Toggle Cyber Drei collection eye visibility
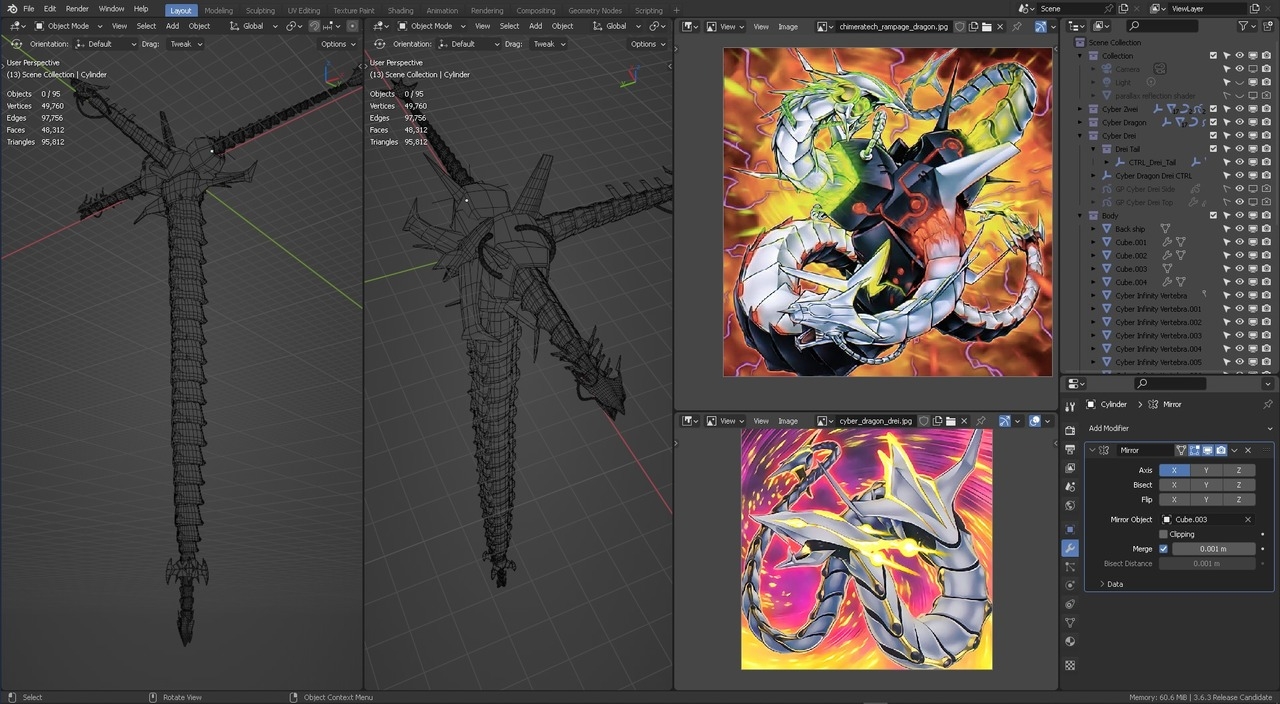Image resolution: width=1280 pixels, height=704 pixels. click(1240, 136)
